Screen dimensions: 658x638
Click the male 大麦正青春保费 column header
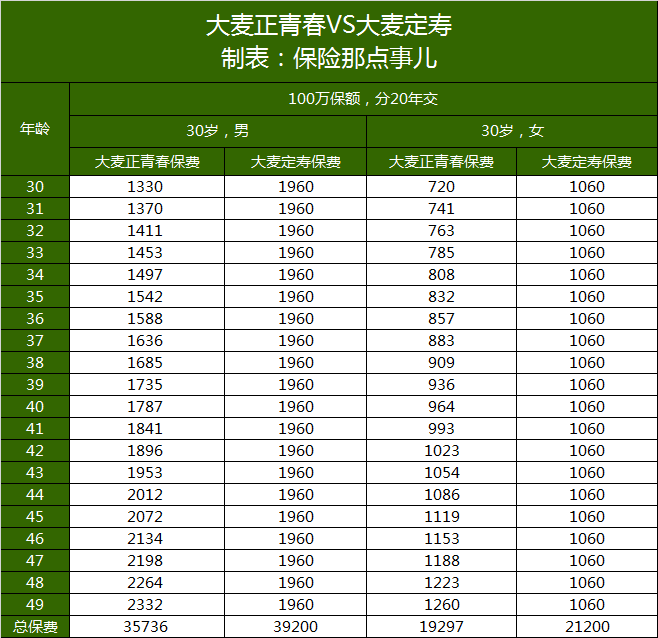pyautogui.click(x=147, y=162)
